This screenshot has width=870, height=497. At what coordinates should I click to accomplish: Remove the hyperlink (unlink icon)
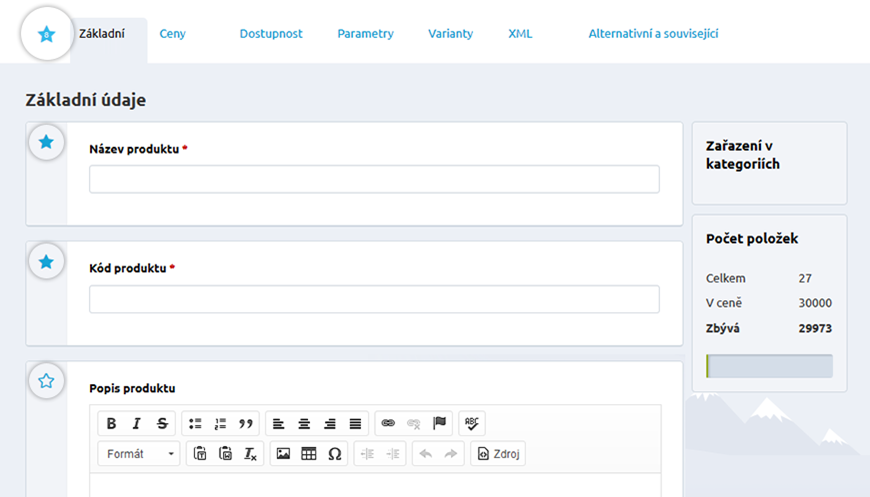[413, 423]
